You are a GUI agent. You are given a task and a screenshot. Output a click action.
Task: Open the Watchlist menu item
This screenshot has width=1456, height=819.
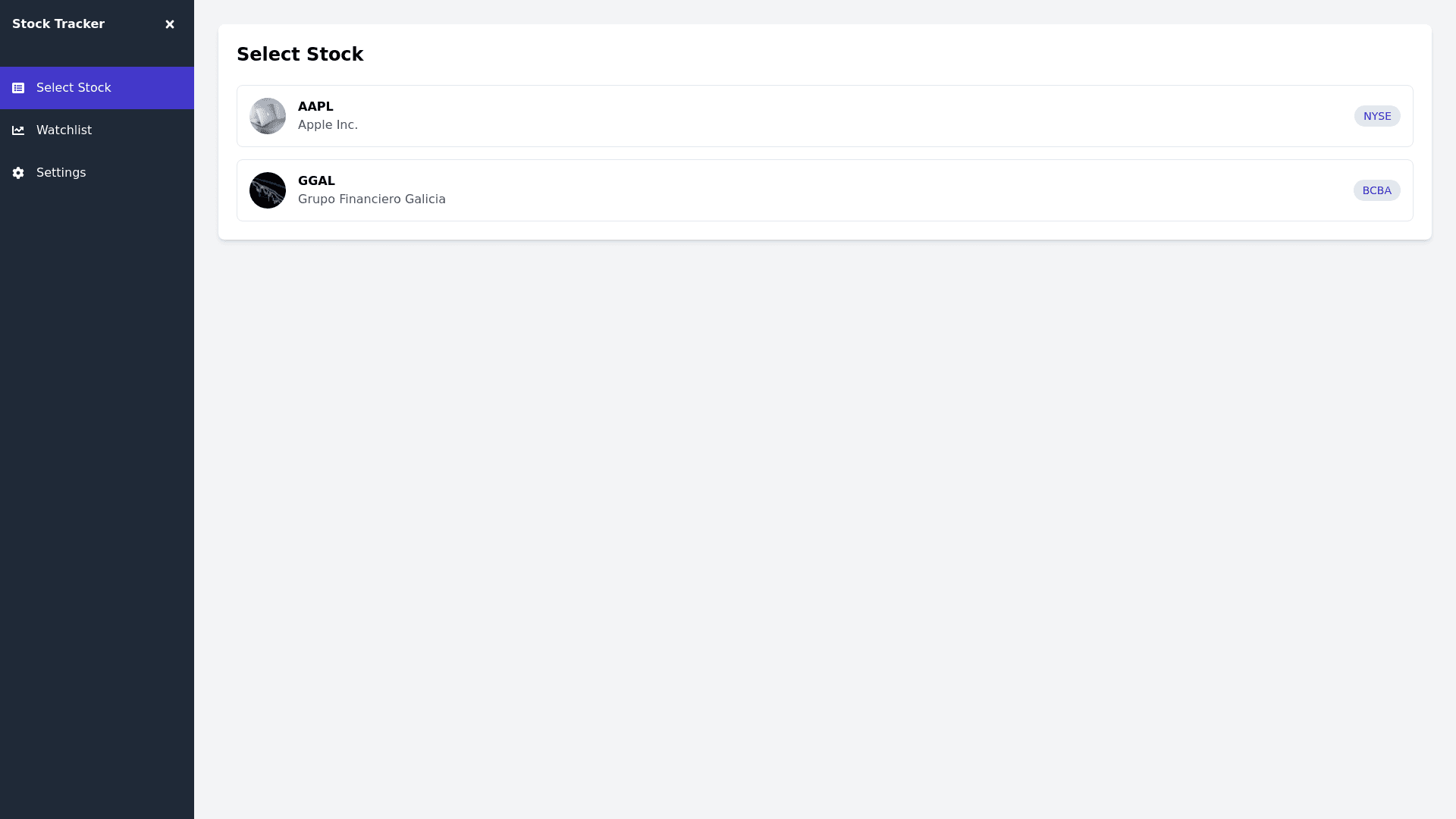pyautogui.click(x=64, y=130)
